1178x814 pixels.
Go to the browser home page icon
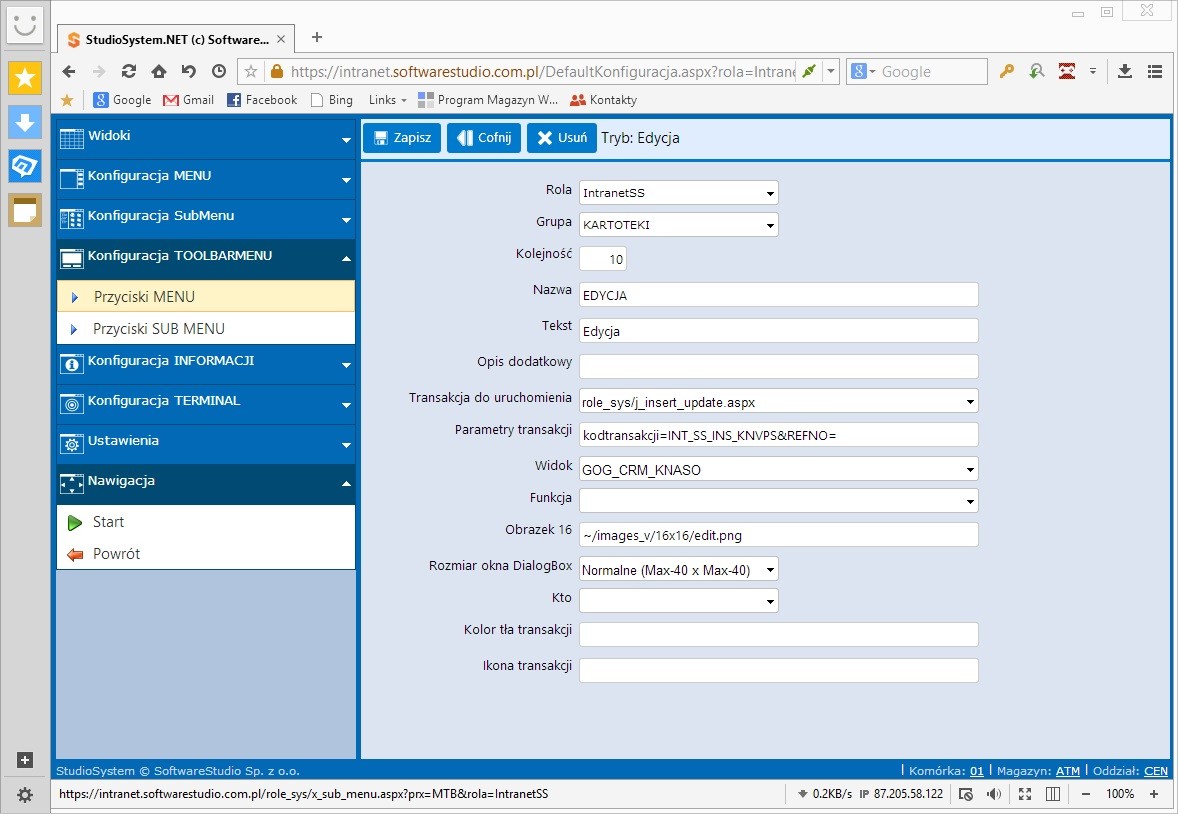[x=159, y=71]
